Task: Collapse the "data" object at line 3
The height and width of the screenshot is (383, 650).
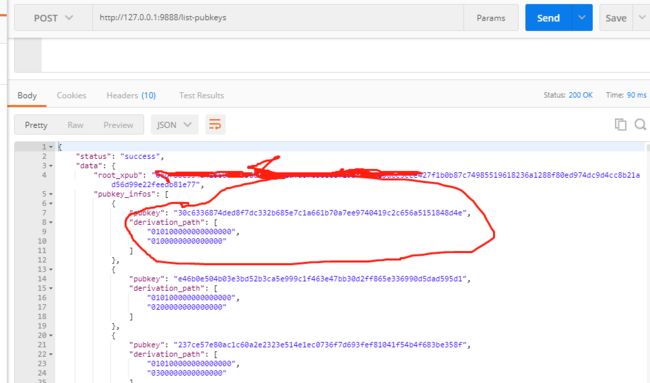Action: [51, 166]
